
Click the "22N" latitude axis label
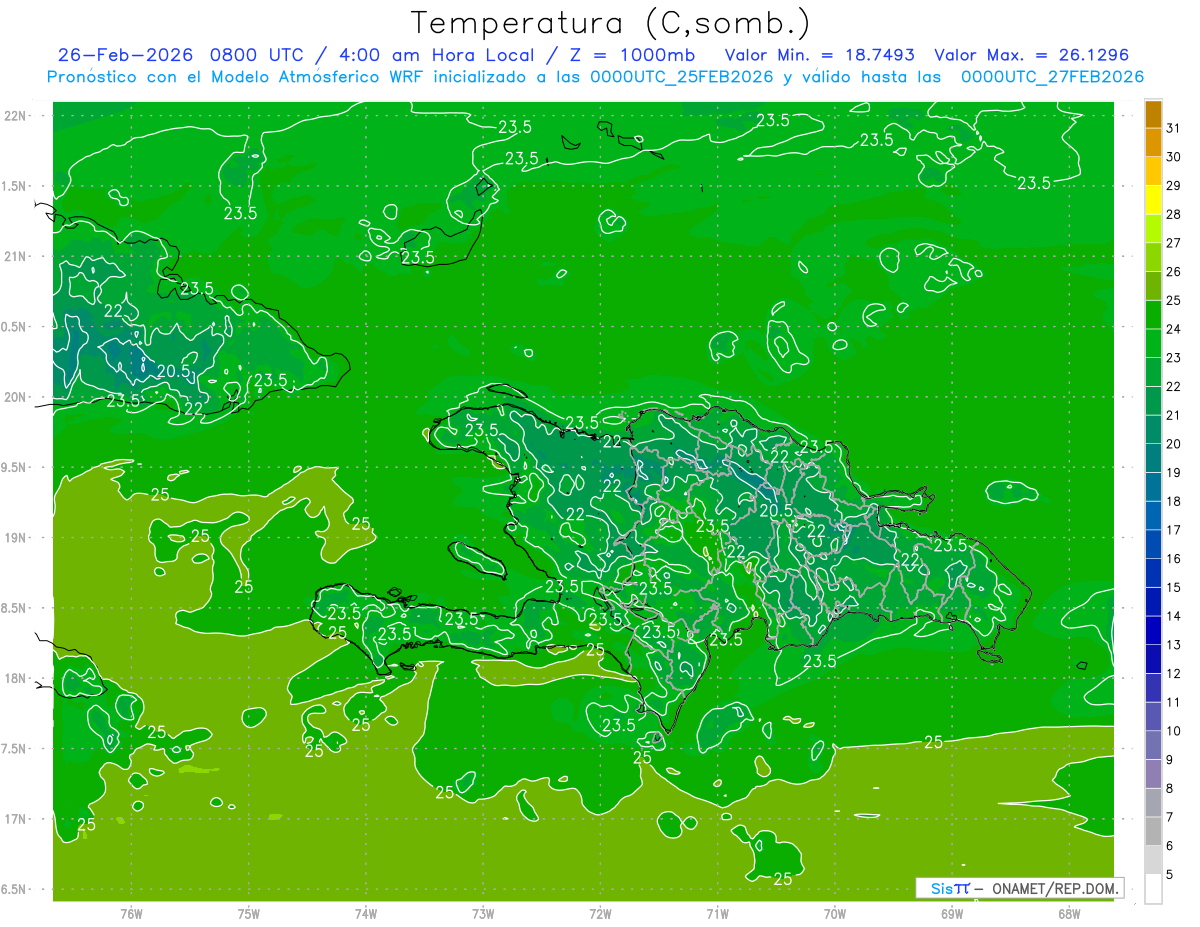point(17,115)
